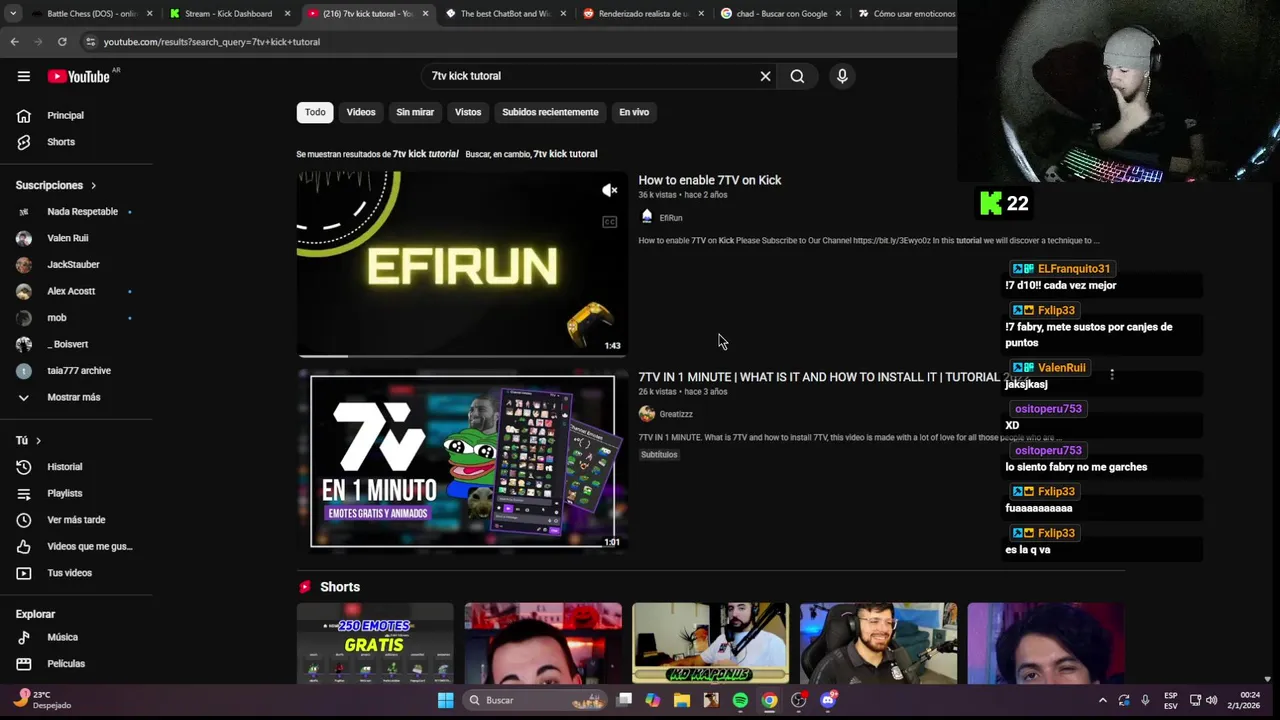Open Chrome from the taskbar

[x=769, y=700]
